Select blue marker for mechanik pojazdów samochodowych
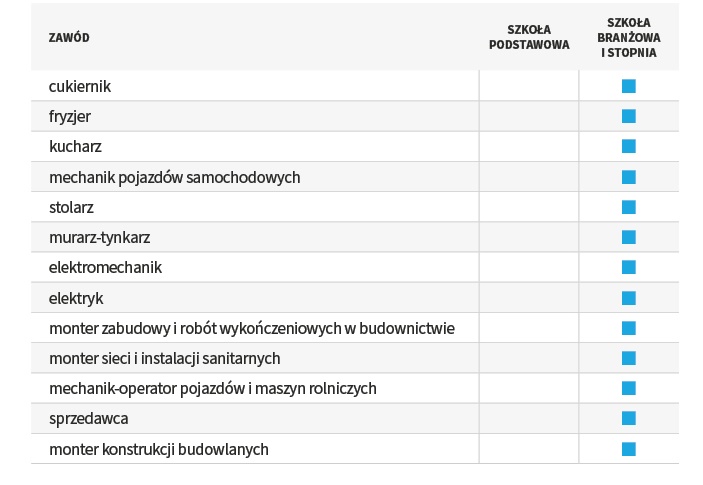703x485 pixels. (629, 177)
